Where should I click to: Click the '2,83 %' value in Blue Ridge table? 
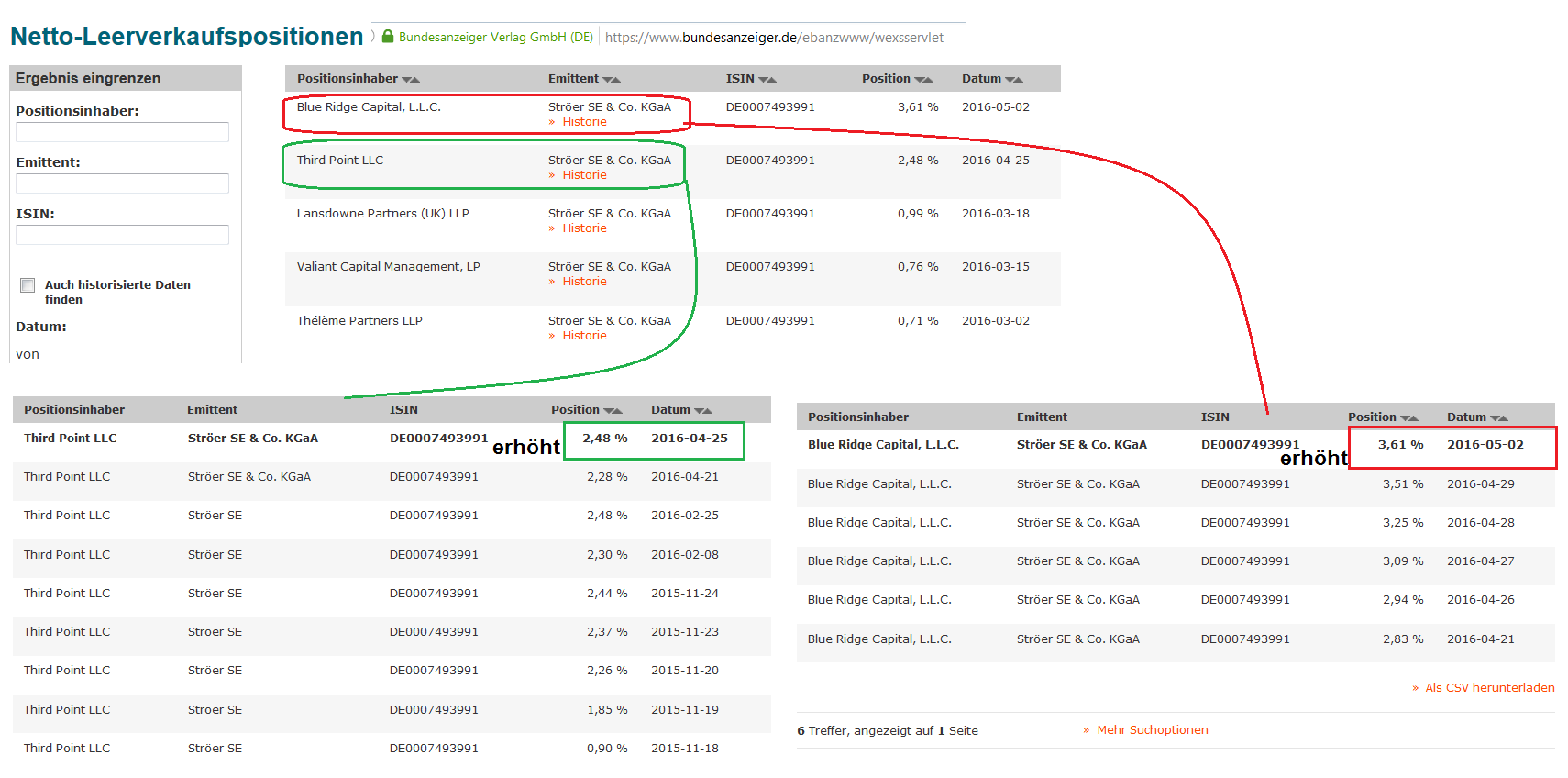(x=1403, y=639)
